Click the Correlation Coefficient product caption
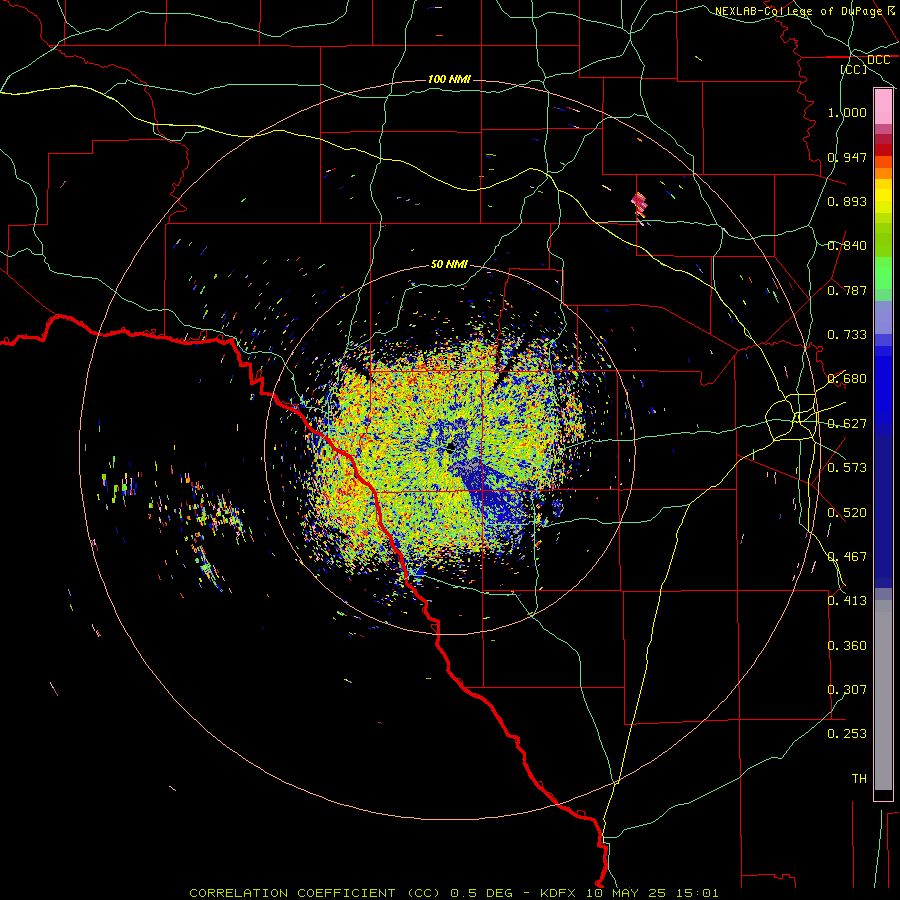This screenshot has height=900, width=900. click(453, 893)
